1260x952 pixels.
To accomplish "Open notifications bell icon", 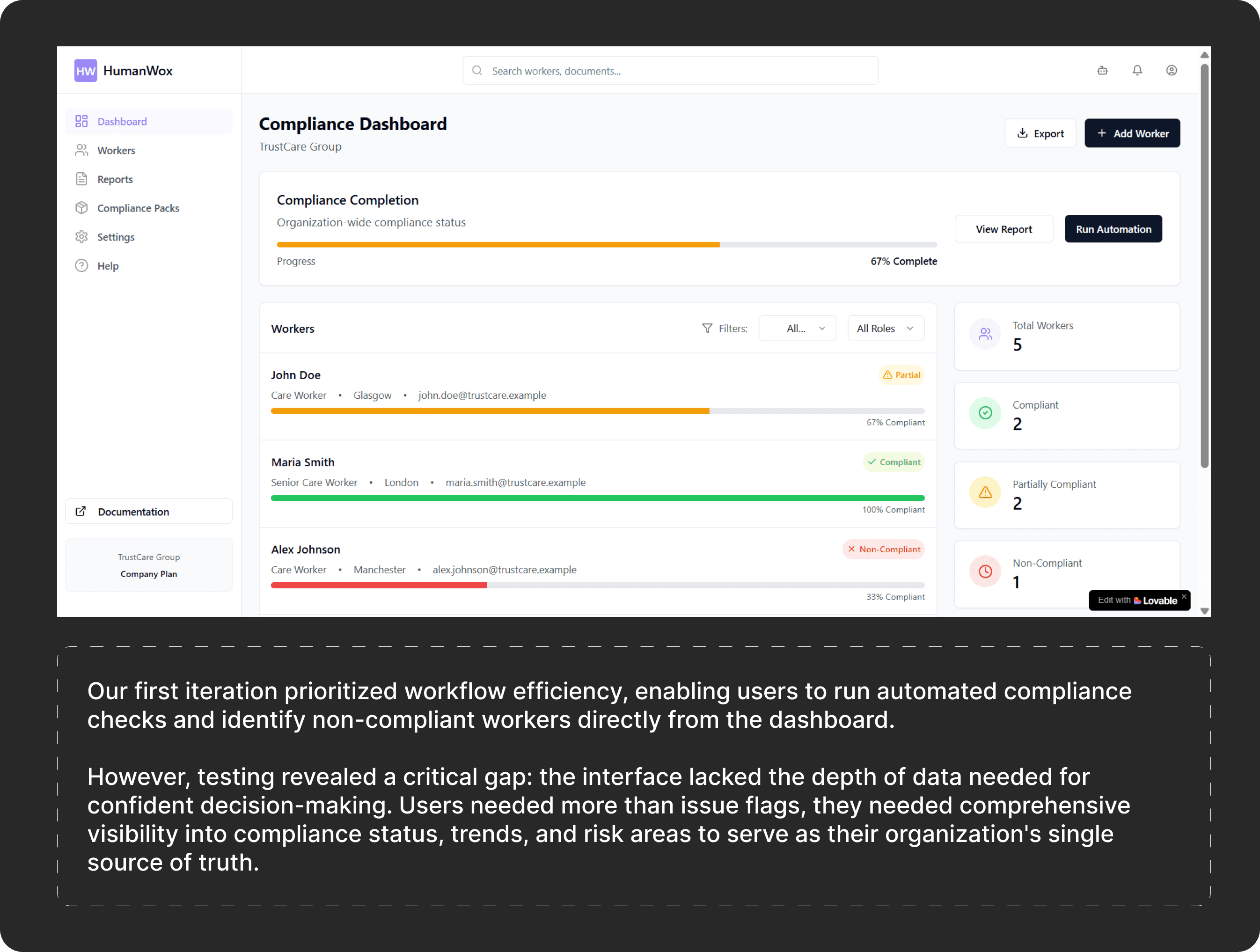I will point(1137,71).
